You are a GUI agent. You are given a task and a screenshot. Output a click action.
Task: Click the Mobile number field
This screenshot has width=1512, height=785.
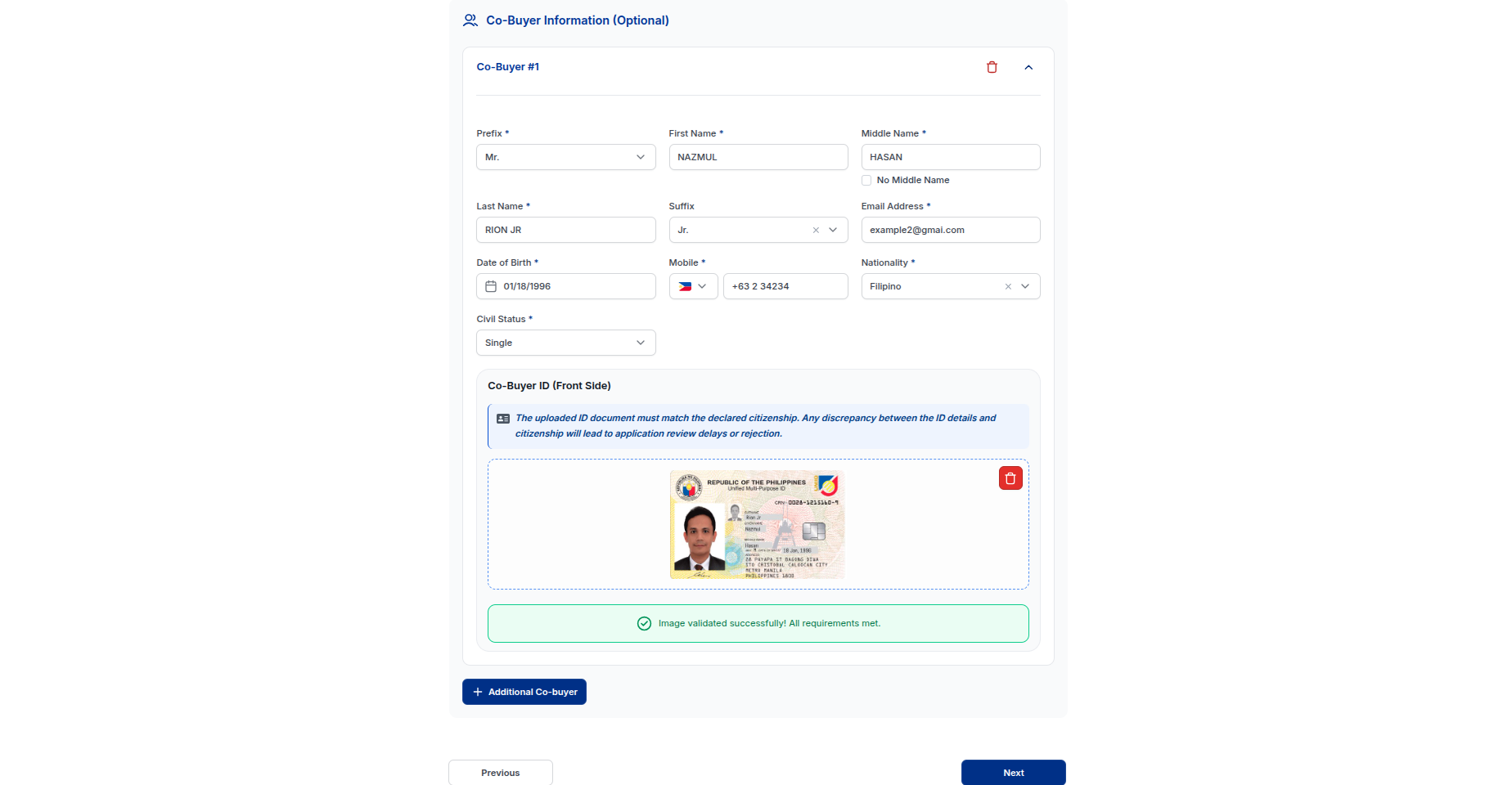click(785, 286)
